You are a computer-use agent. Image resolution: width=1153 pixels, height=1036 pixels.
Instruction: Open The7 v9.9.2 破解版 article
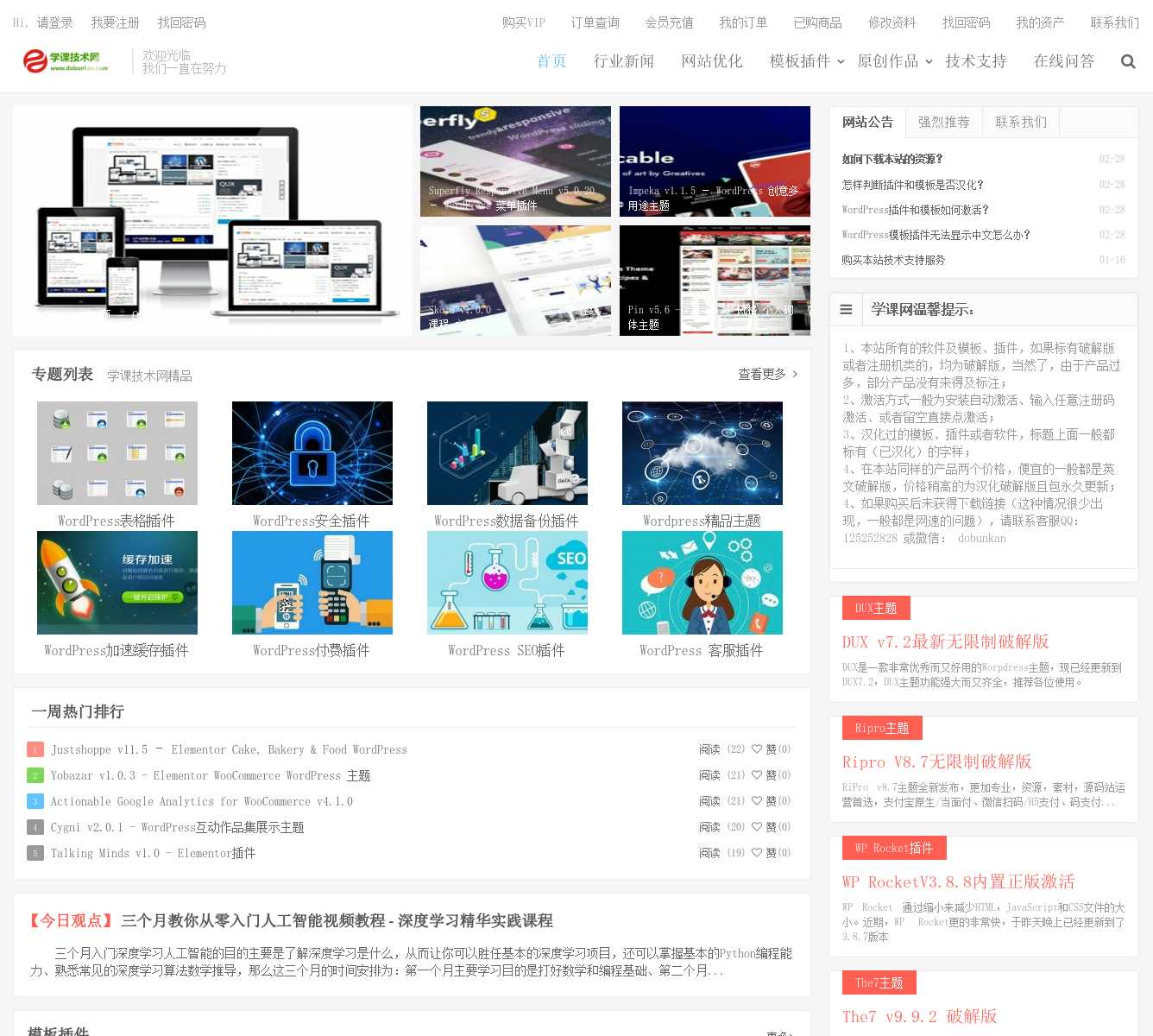[x=920, y=1016]
